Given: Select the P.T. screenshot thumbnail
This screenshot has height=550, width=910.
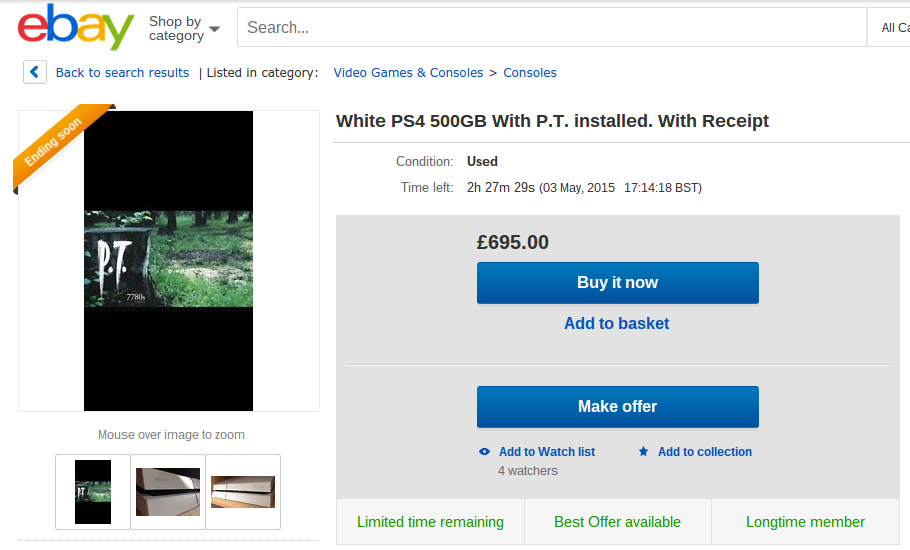Looking at the screenshot, I should [93, 492].
